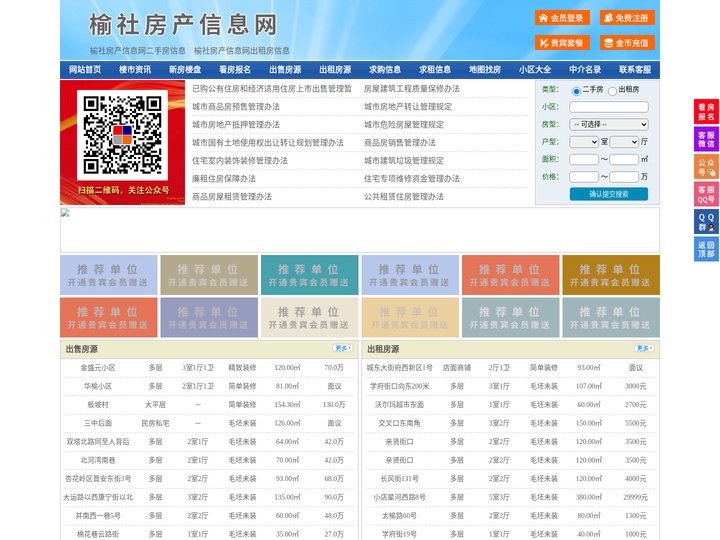This screenshot has height=540, width=720.
Task: Click the broken image icon in banner
Action: tap(65, 213)
